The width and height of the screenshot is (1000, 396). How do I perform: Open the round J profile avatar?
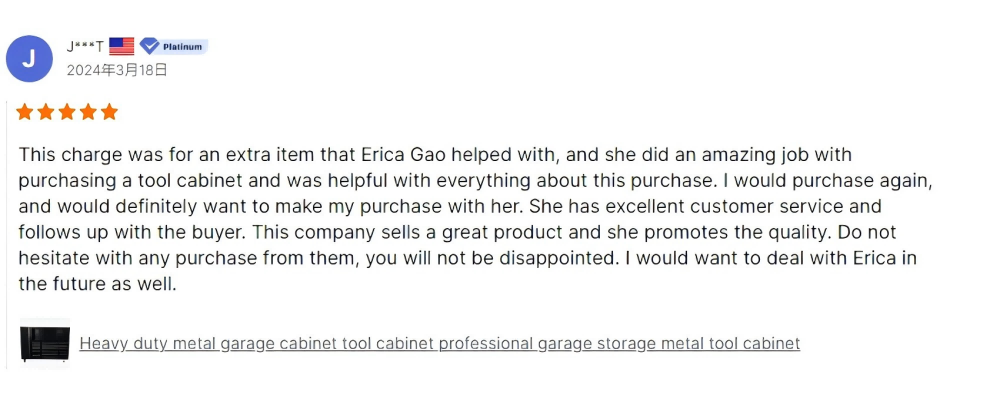pyautogui.click(x=29, y=59)
